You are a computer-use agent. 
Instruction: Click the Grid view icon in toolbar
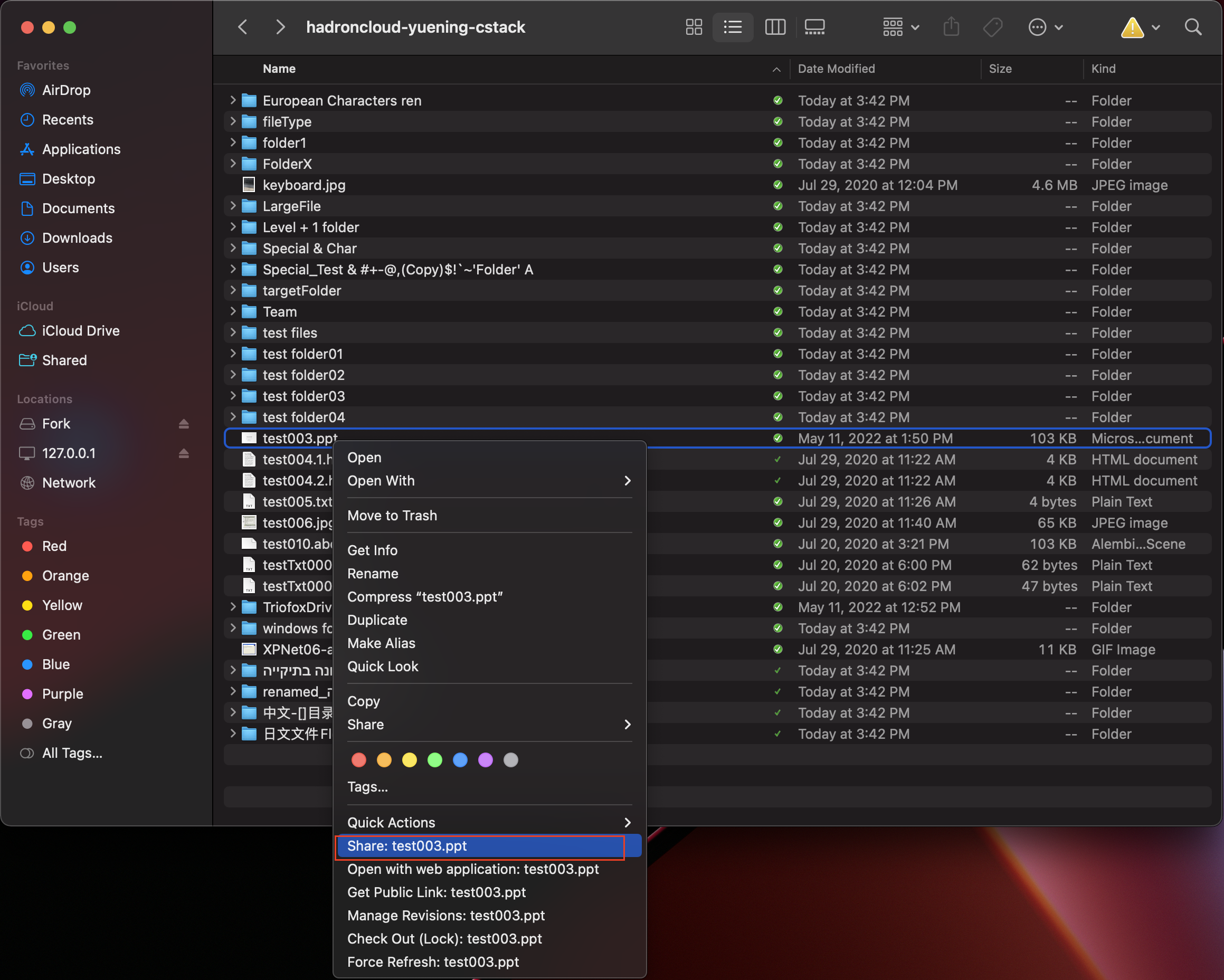pos(693,27)
